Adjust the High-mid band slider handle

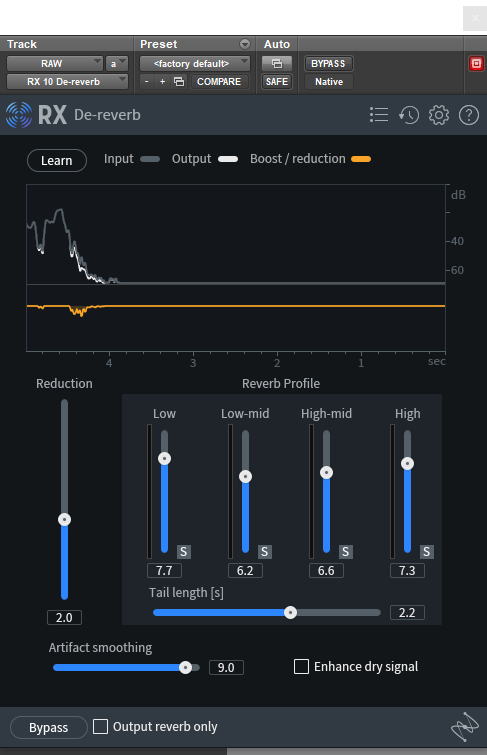click(x=327, y=472)
